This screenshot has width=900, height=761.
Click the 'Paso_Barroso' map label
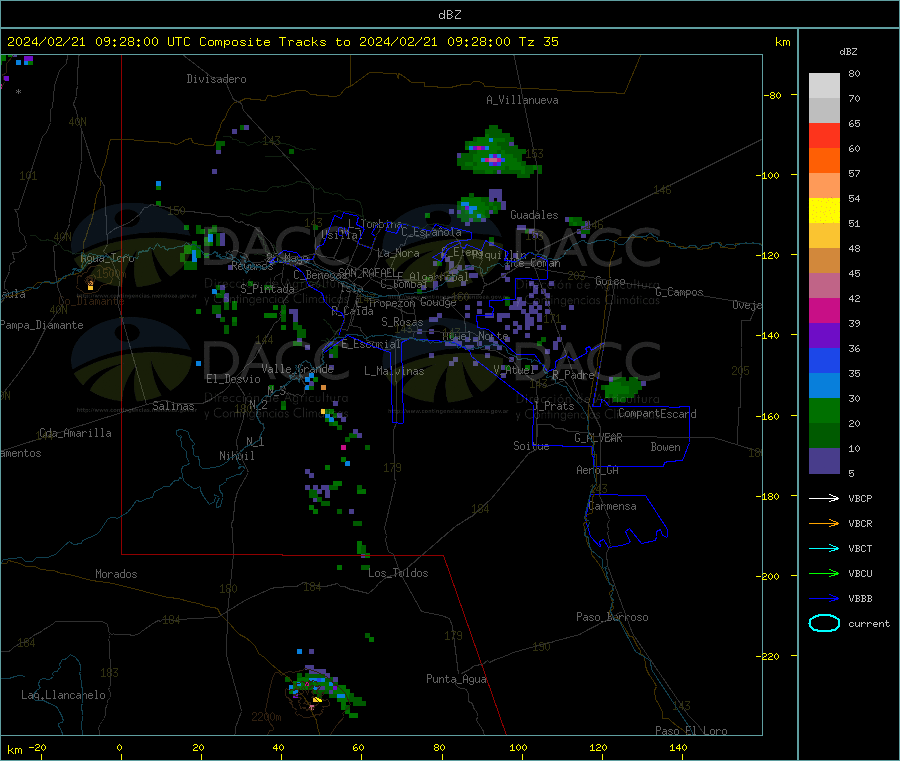click(x=612, y=617)
